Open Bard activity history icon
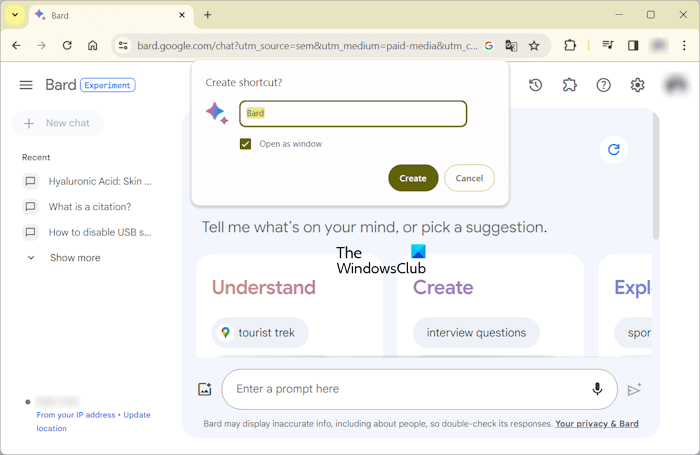700x455 pixels. coord(536,85)
